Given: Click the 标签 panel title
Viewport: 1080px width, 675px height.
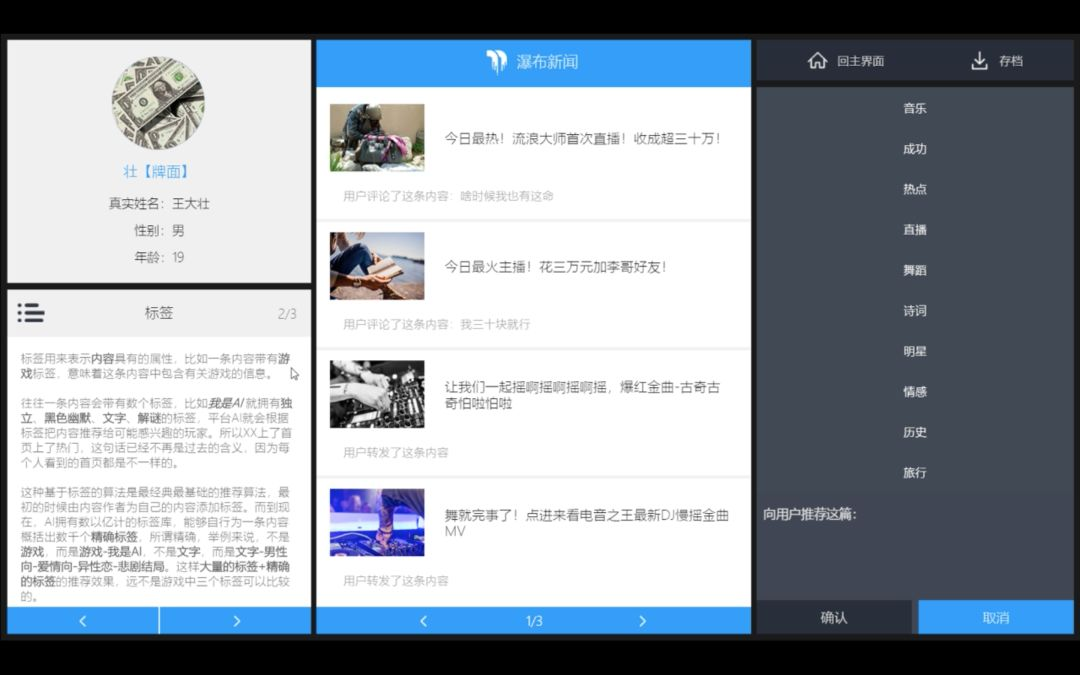Looking at the screenshot, I should [x=158, y=313].
